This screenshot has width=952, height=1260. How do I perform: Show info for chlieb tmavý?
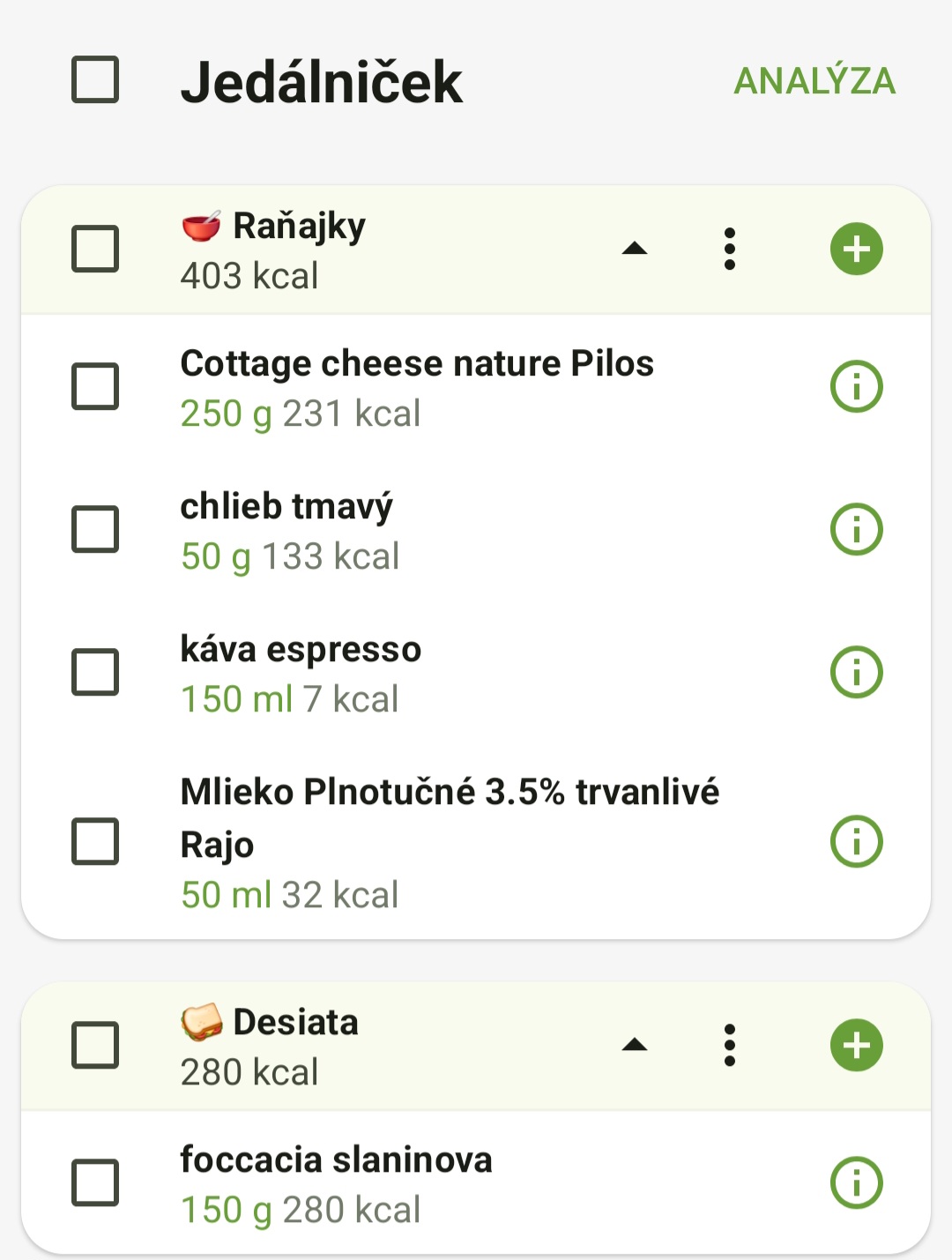[856, 529]
